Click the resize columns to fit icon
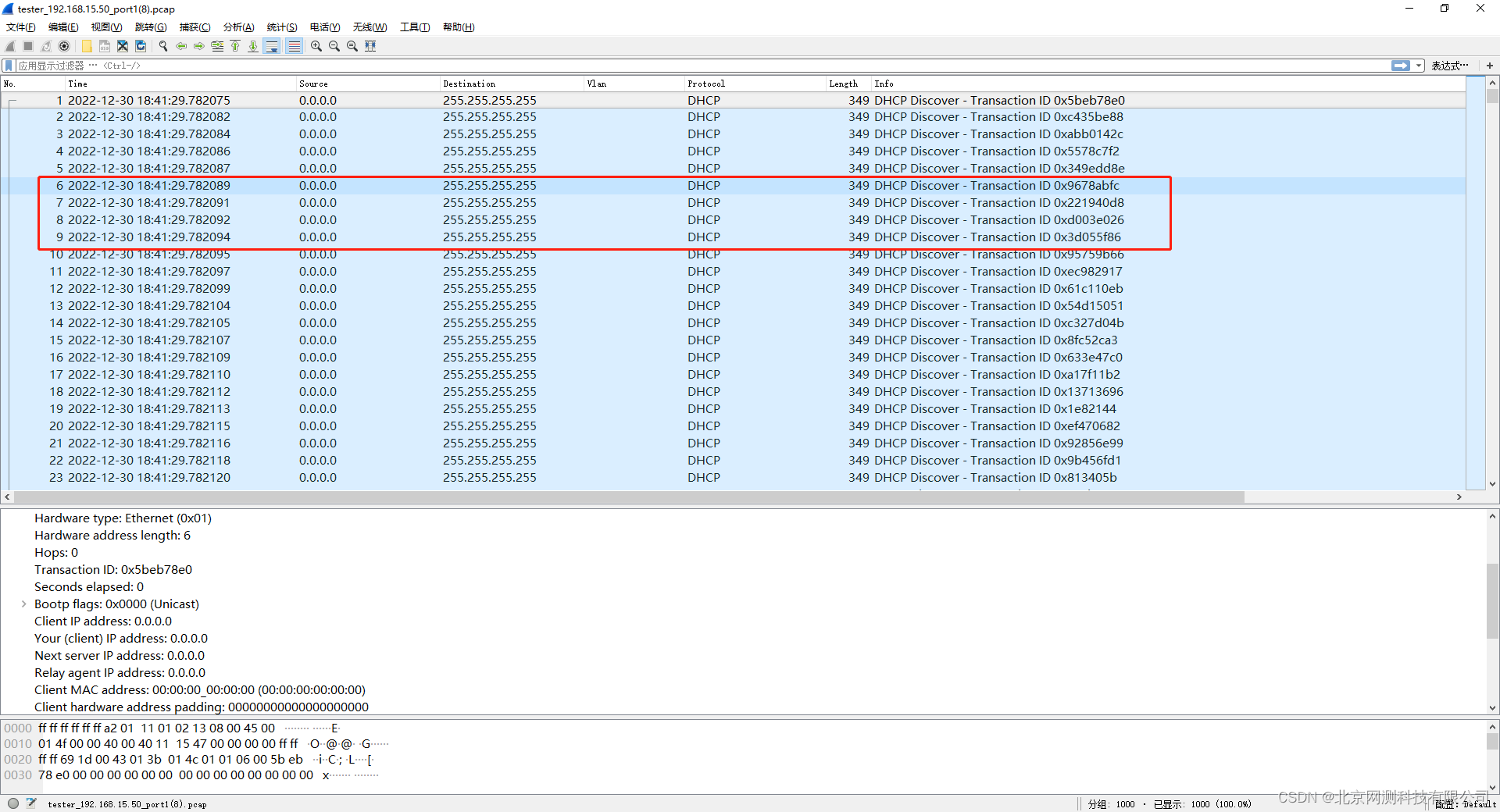Viewport: 1500px width, 812px height. [x=370, y=46]
